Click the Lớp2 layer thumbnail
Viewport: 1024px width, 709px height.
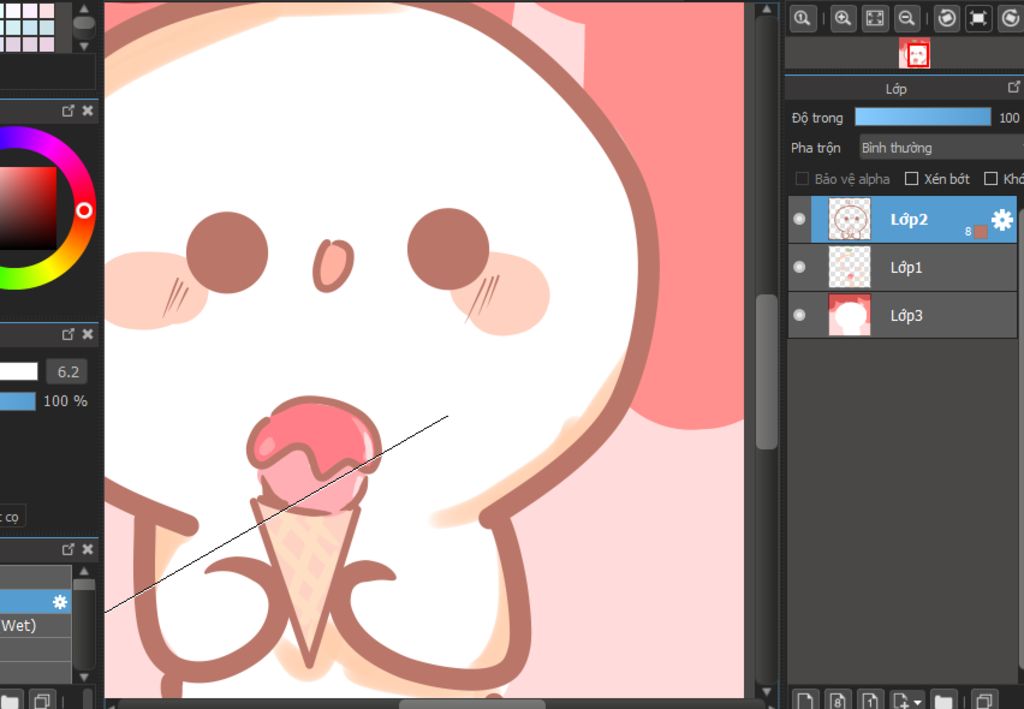[x=850, y=219]
